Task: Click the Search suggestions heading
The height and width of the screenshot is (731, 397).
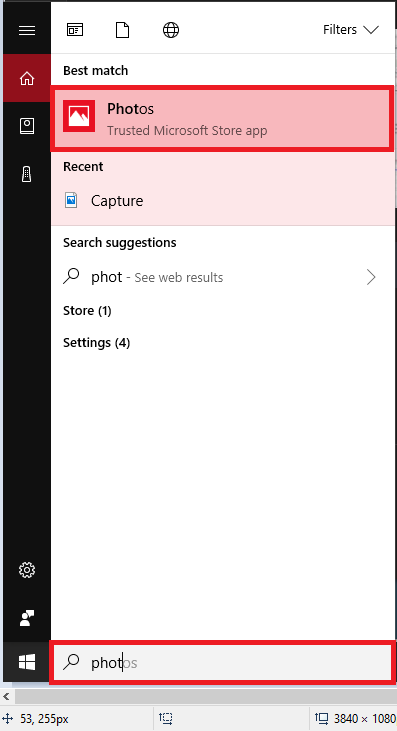Action: (x=120, y=243)
